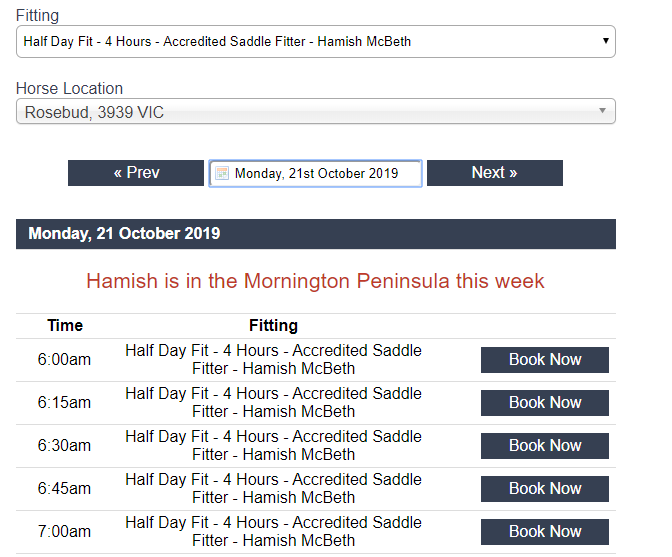This screenshot has height=557, width=672.
Task: Click the Rosebud, 3939 VIC location box
Action: point(316,111)
